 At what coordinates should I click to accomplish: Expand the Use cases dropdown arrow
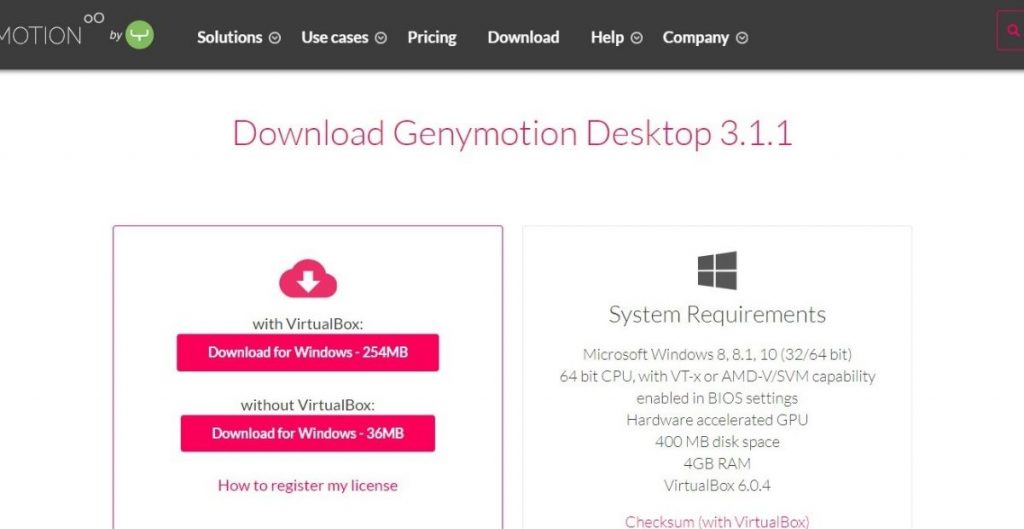[x=381, y=38]
